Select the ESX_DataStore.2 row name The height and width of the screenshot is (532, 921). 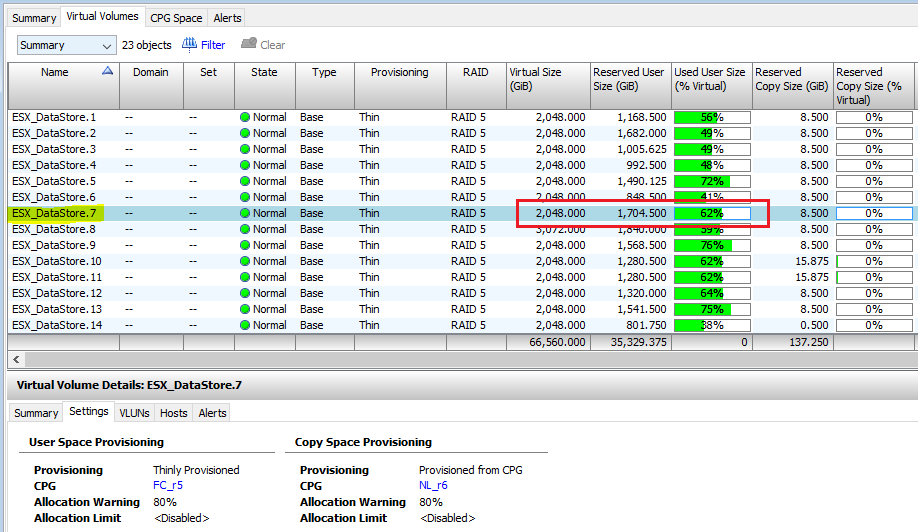point(54,133)
